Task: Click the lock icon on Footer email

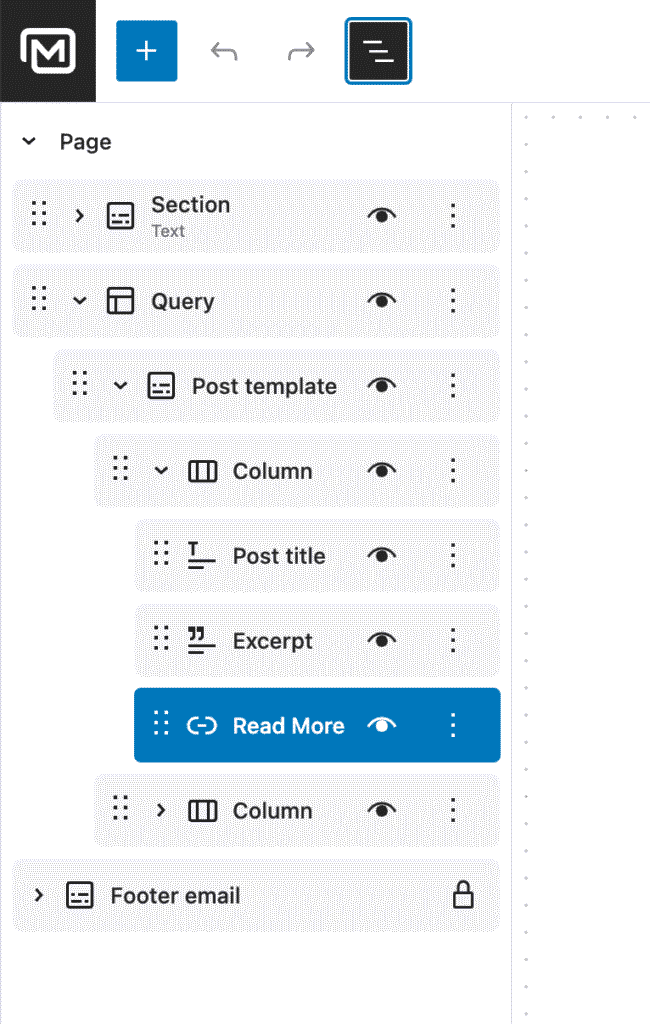Action: (463, 895)
